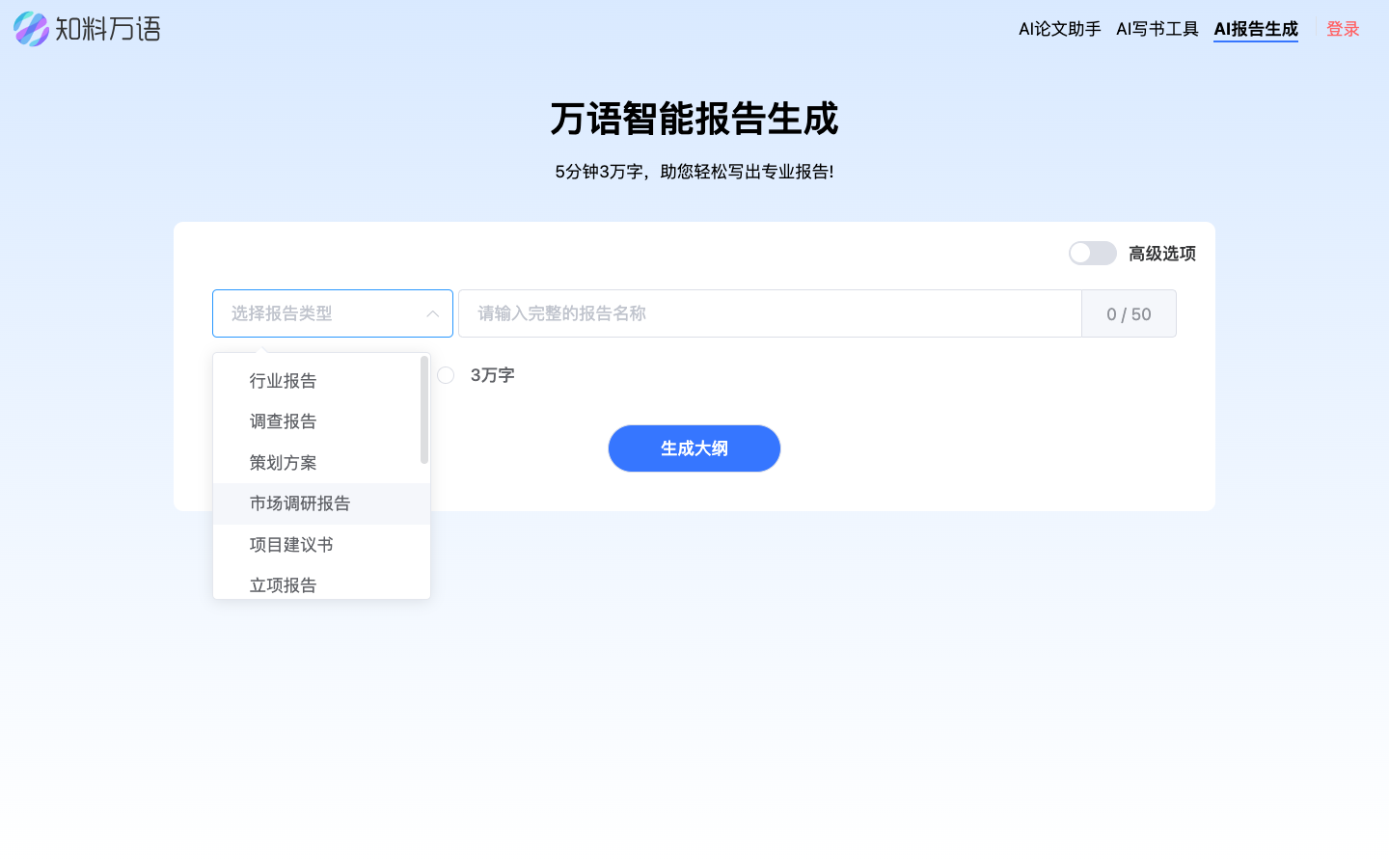Select 调查报告 from the dropdown list
This screenshot has height=868, width=1389.
(283, 420)
